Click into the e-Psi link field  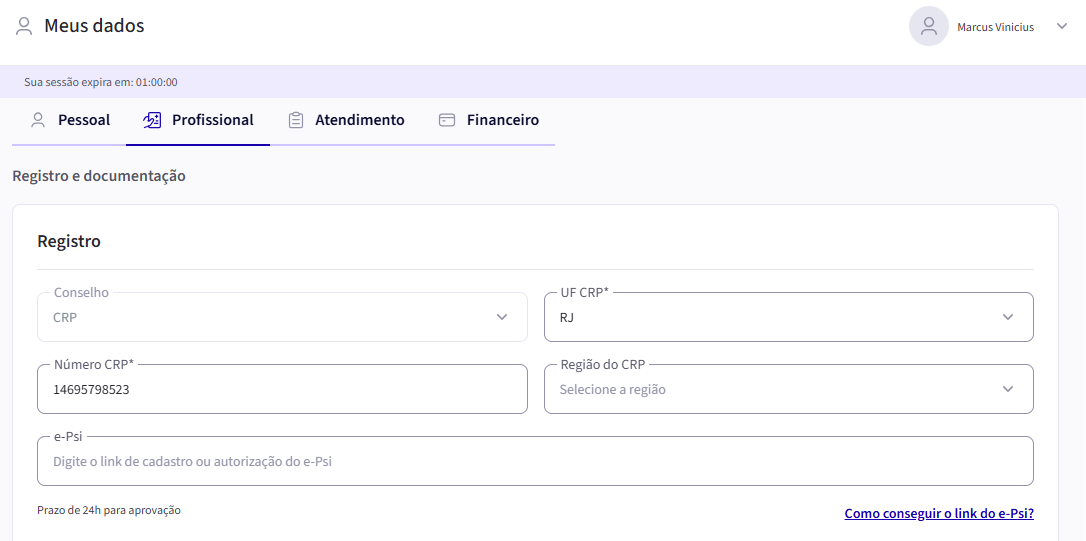point(535,461)
